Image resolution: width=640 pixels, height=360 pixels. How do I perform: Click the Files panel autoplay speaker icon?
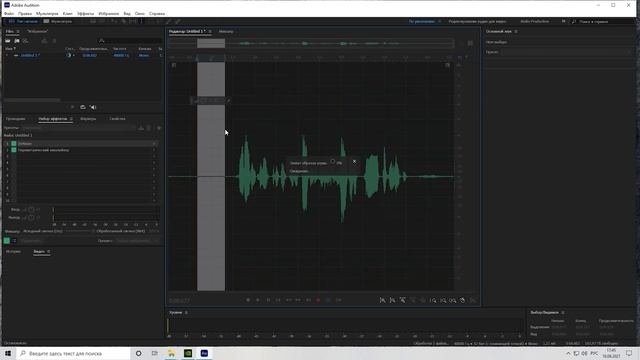click(93, 107)
